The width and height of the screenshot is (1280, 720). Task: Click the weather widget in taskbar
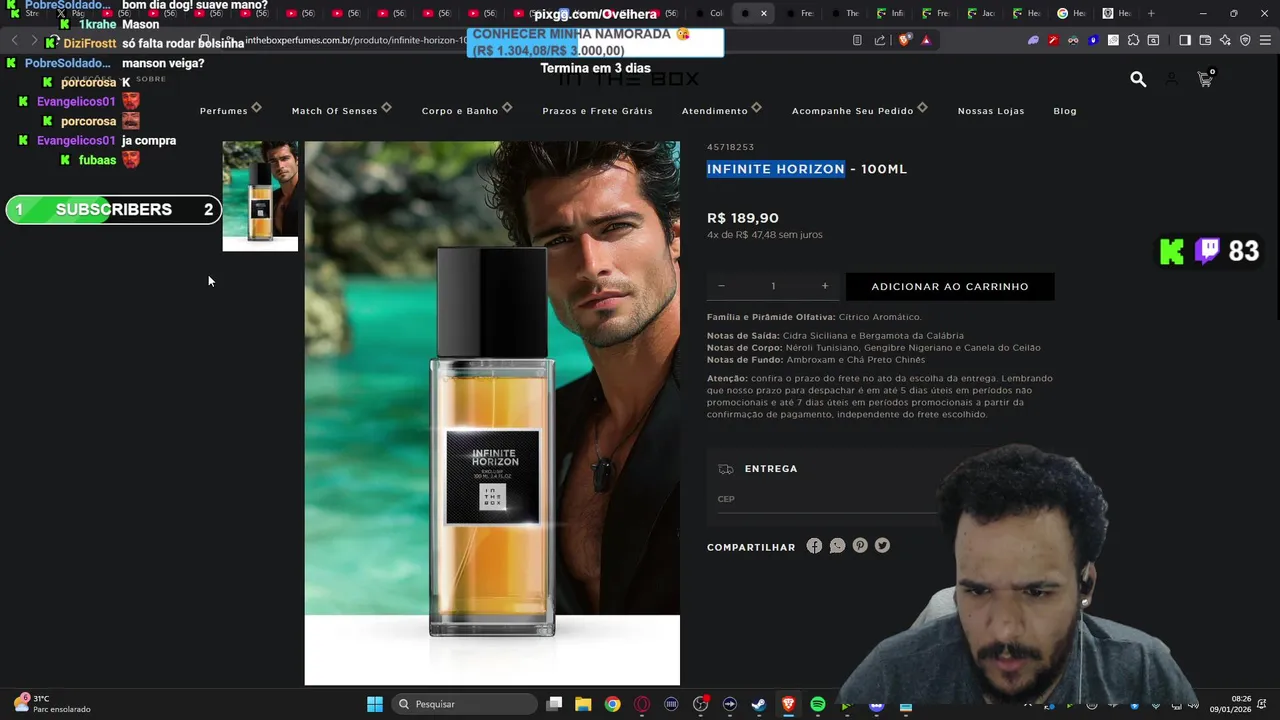click(x=52, y=704)
